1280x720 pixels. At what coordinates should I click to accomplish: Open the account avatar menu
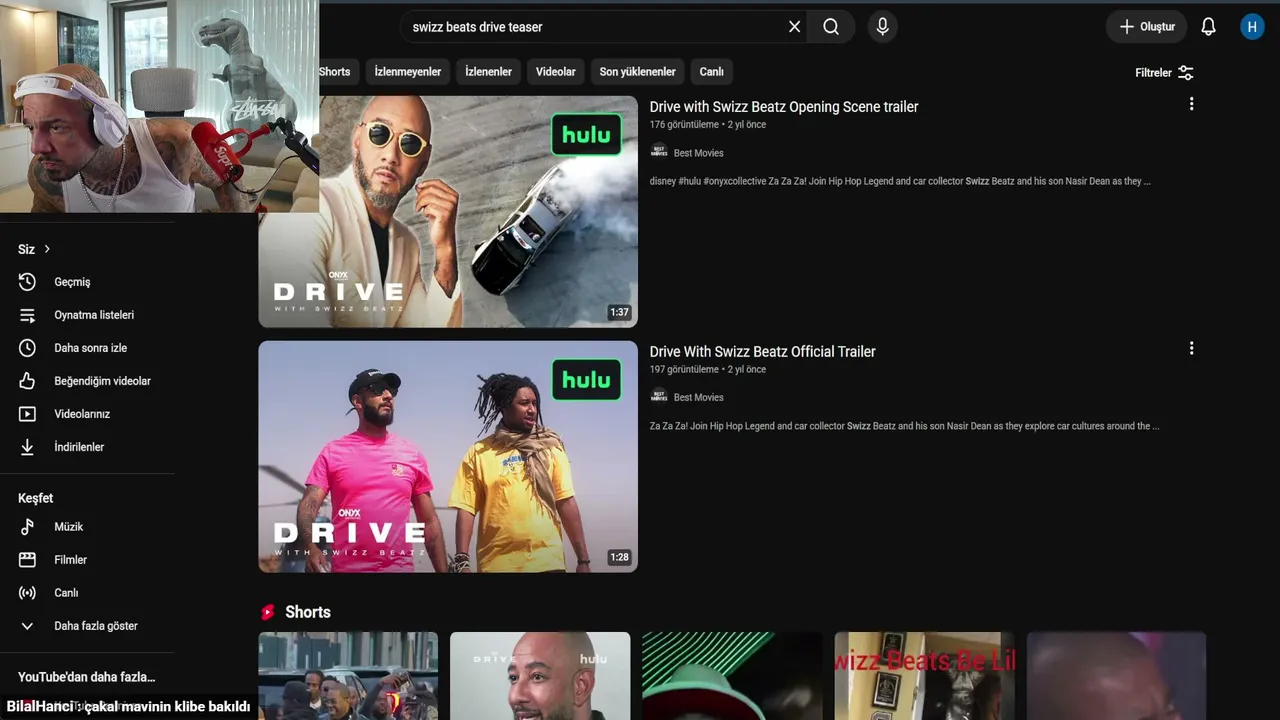pos(1252,27)
